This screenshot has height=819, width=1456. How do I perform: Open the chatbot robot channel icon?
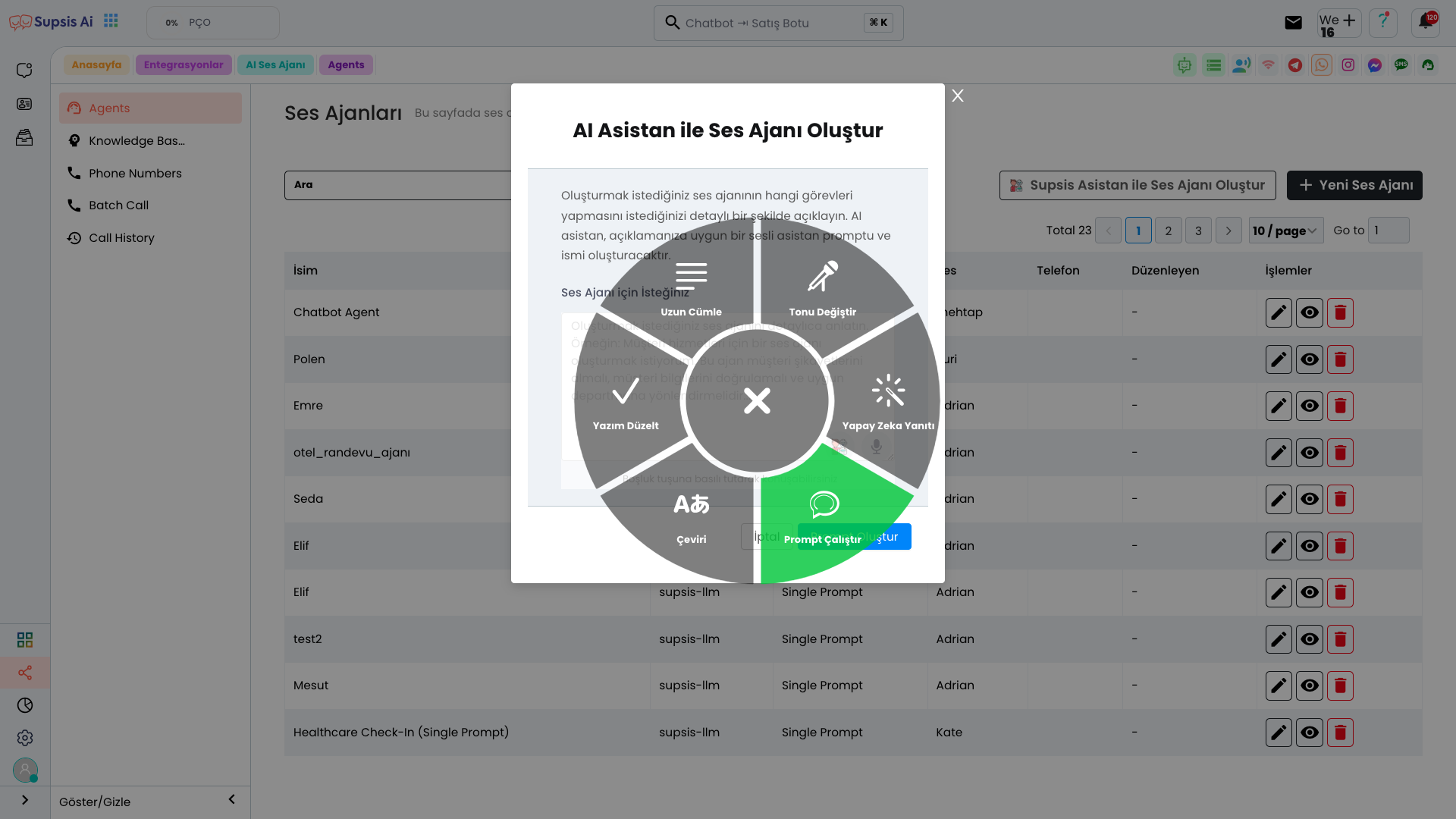1185,65
